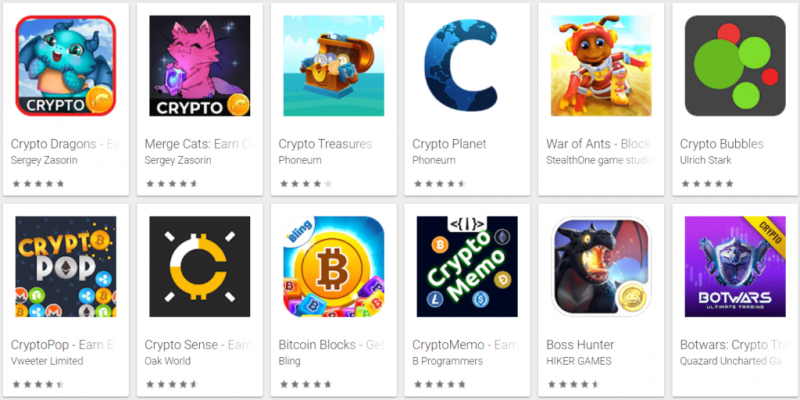Select the Boss Hunter dragon icon
The height and width of the screenshot is (400, 800).
point(601,266)
